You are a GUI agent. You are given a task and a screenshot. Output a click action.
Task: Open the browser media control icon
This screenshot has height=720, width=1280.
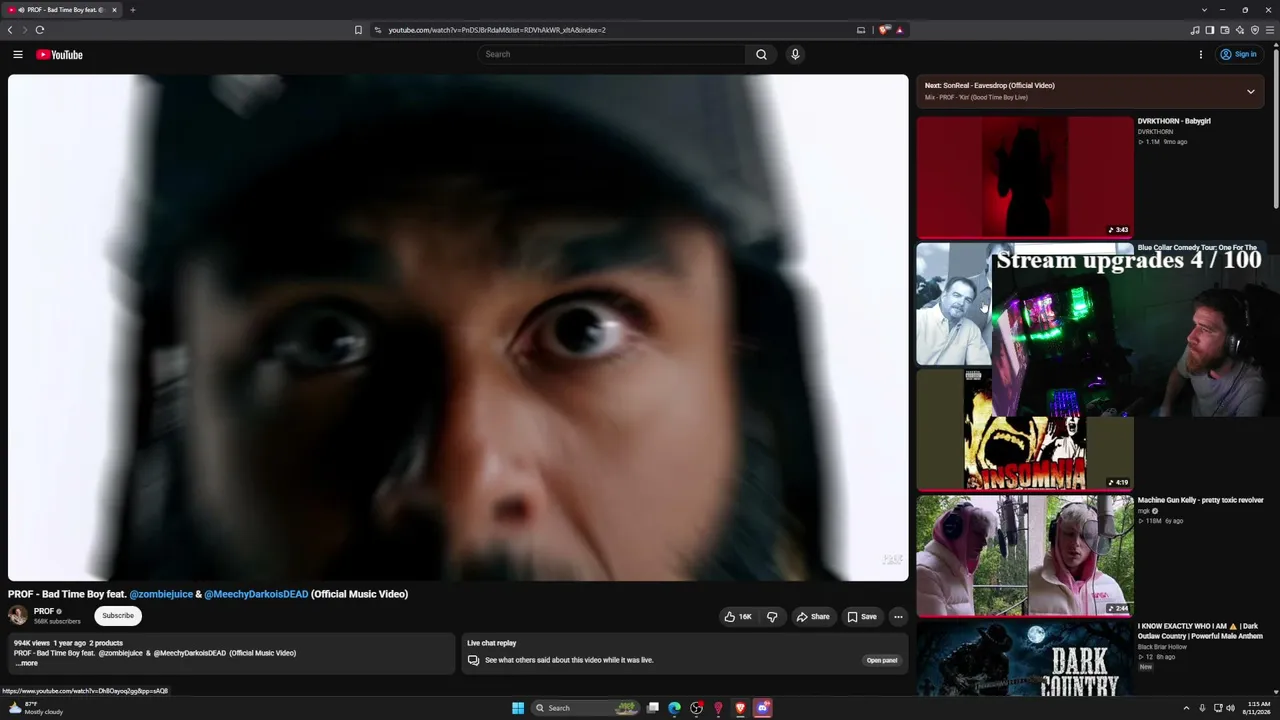point(1195,30)
